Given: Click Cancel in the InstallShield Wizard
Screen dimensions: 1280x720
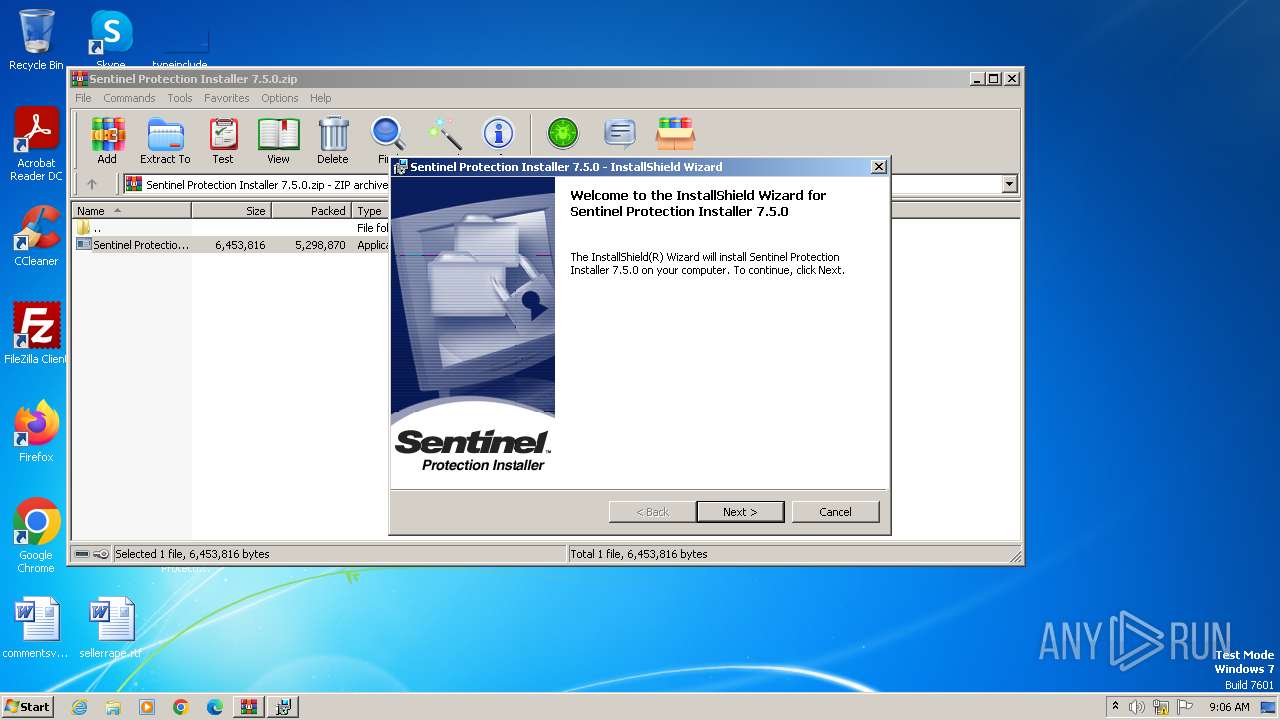Looking at the screenshot, I should pyautogui.click(x=835, y=511).
